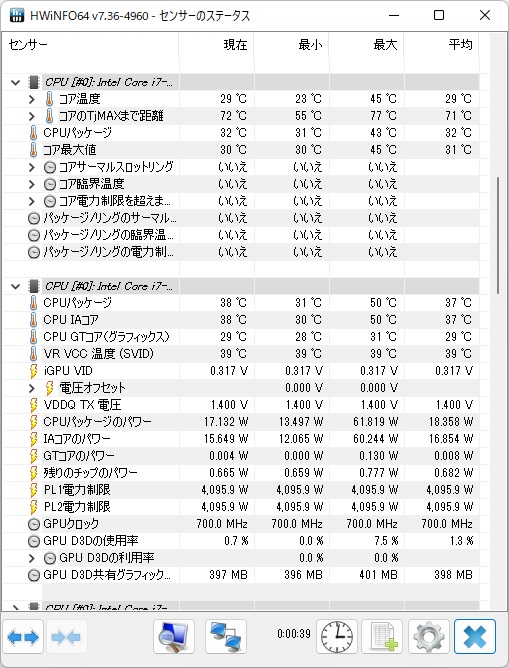The width and height of the screenshot is (509, 668).
Task: Open the sensor search monitor-with-magnifier button
Action: (174, 637)
